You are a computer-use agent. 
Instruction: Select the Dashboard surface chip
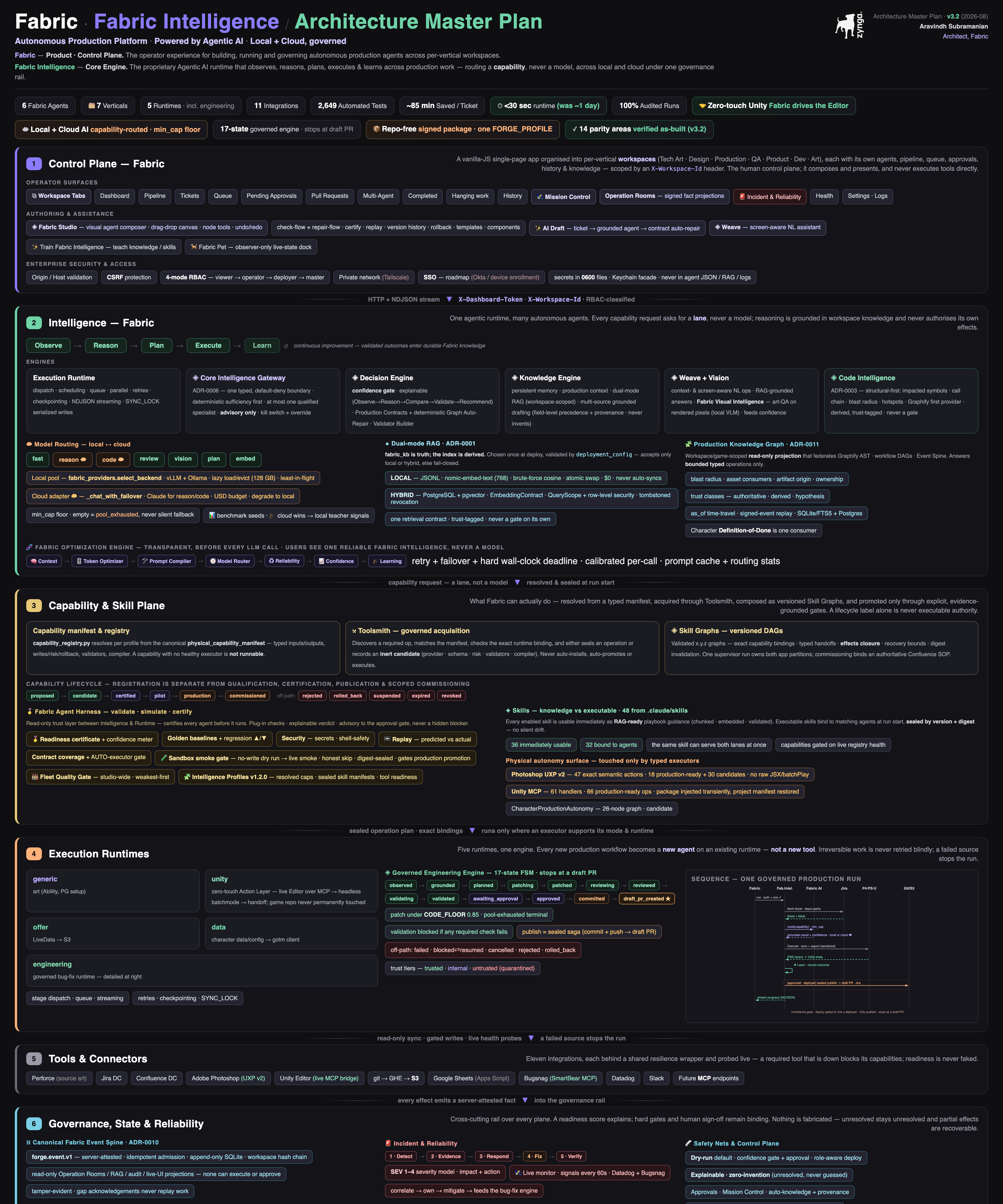pyautogui.click(x=115, y=196)
